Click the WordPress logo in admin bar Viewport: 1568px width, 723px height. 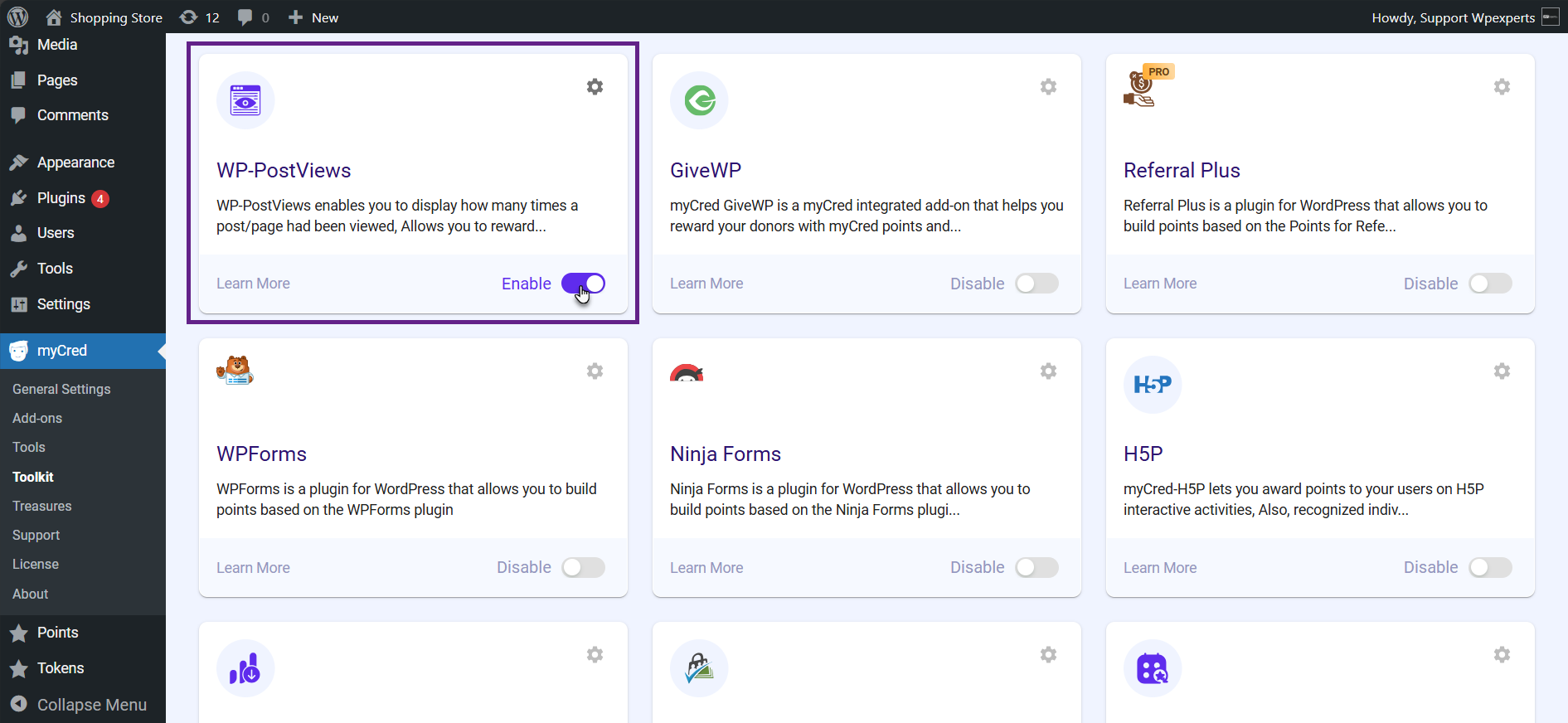(18, 17)
